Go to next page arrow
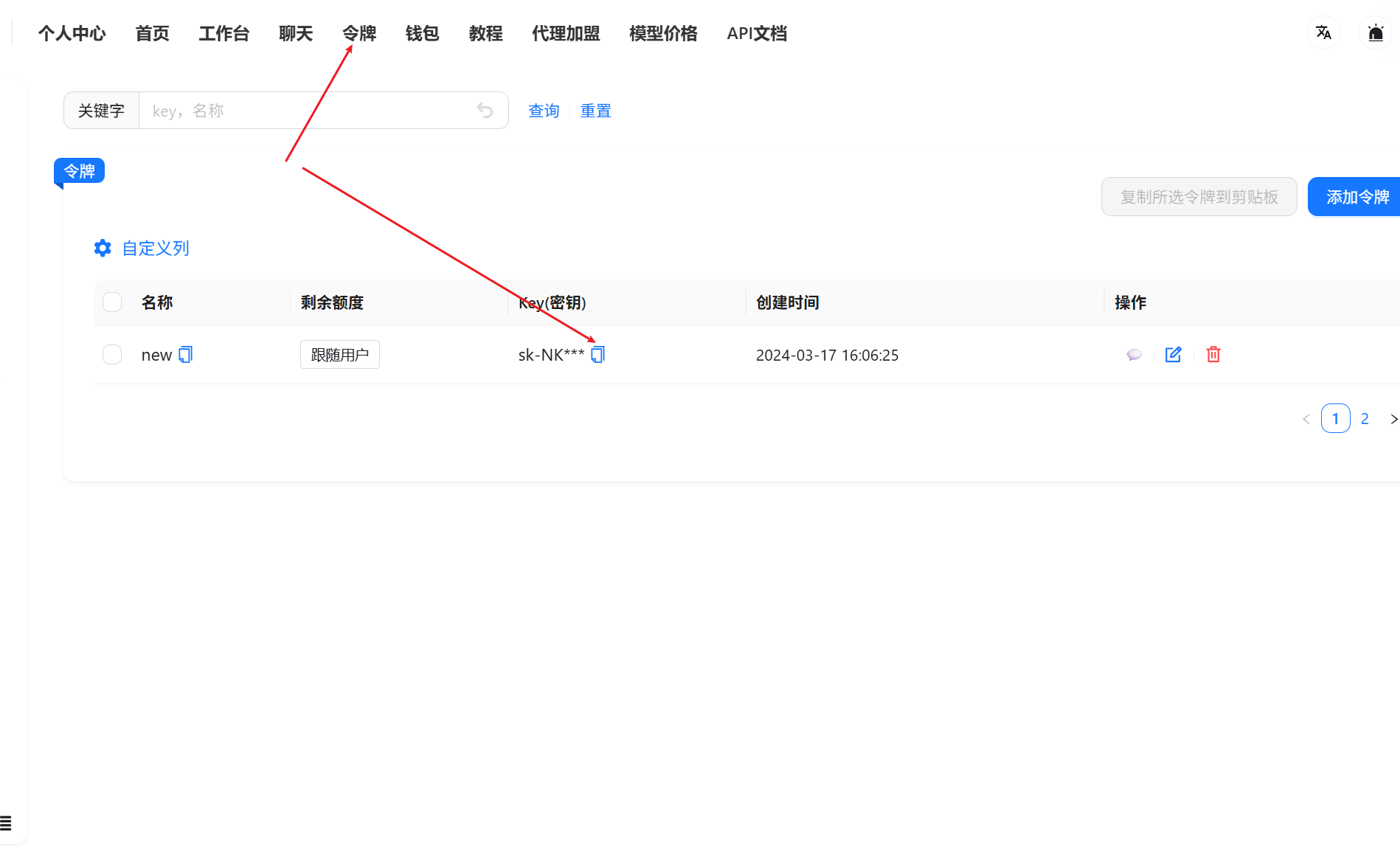 (x=1393, y=419)
